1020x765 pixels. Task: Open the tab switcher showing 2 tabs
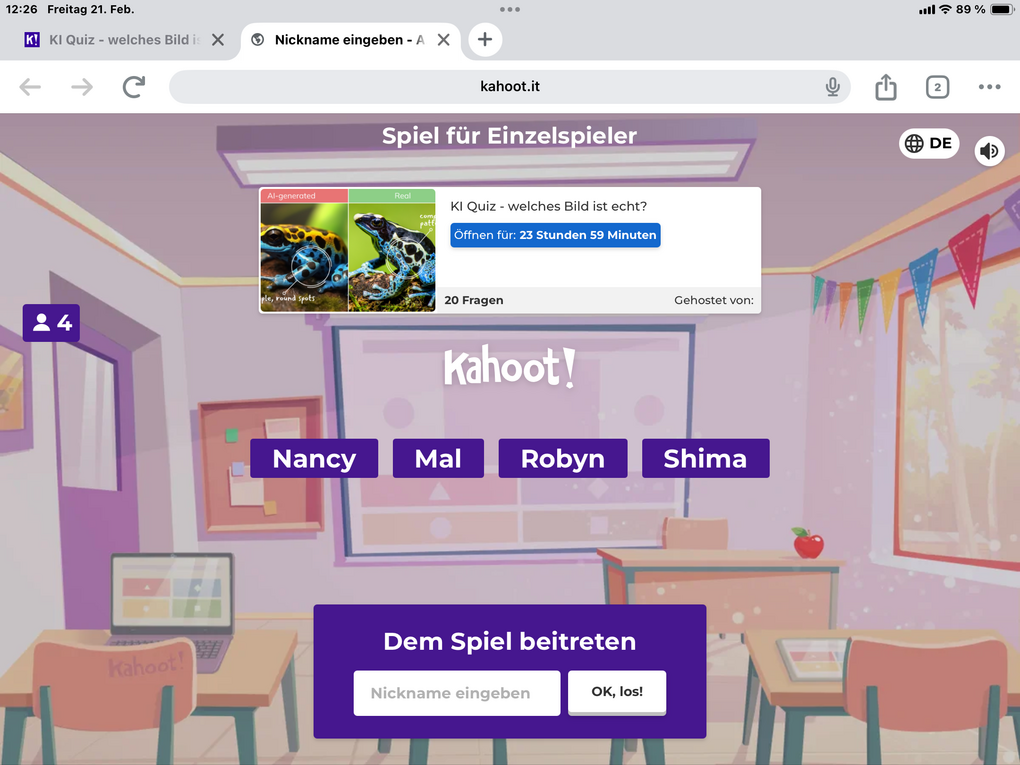[x=937, y=87]
